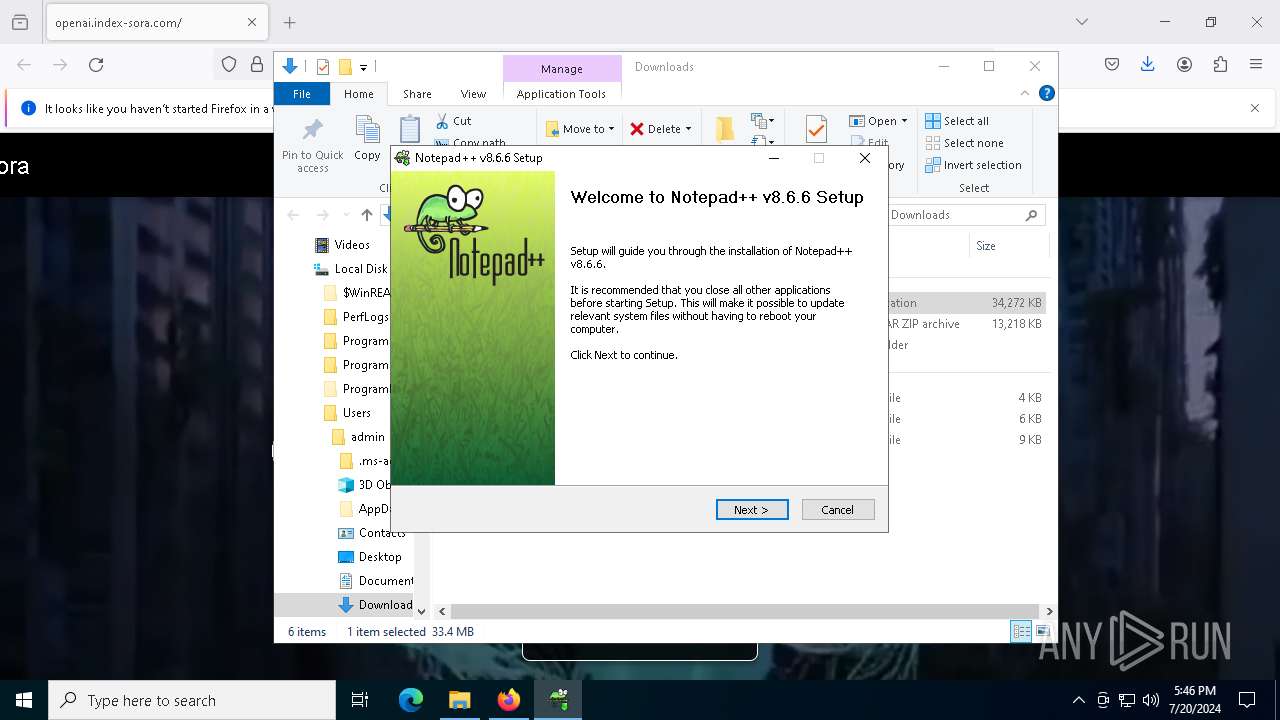Open the File menu in Explorer
This screenshot has width=1280, height=720.
pyautogui.click(x=302, y=94)
